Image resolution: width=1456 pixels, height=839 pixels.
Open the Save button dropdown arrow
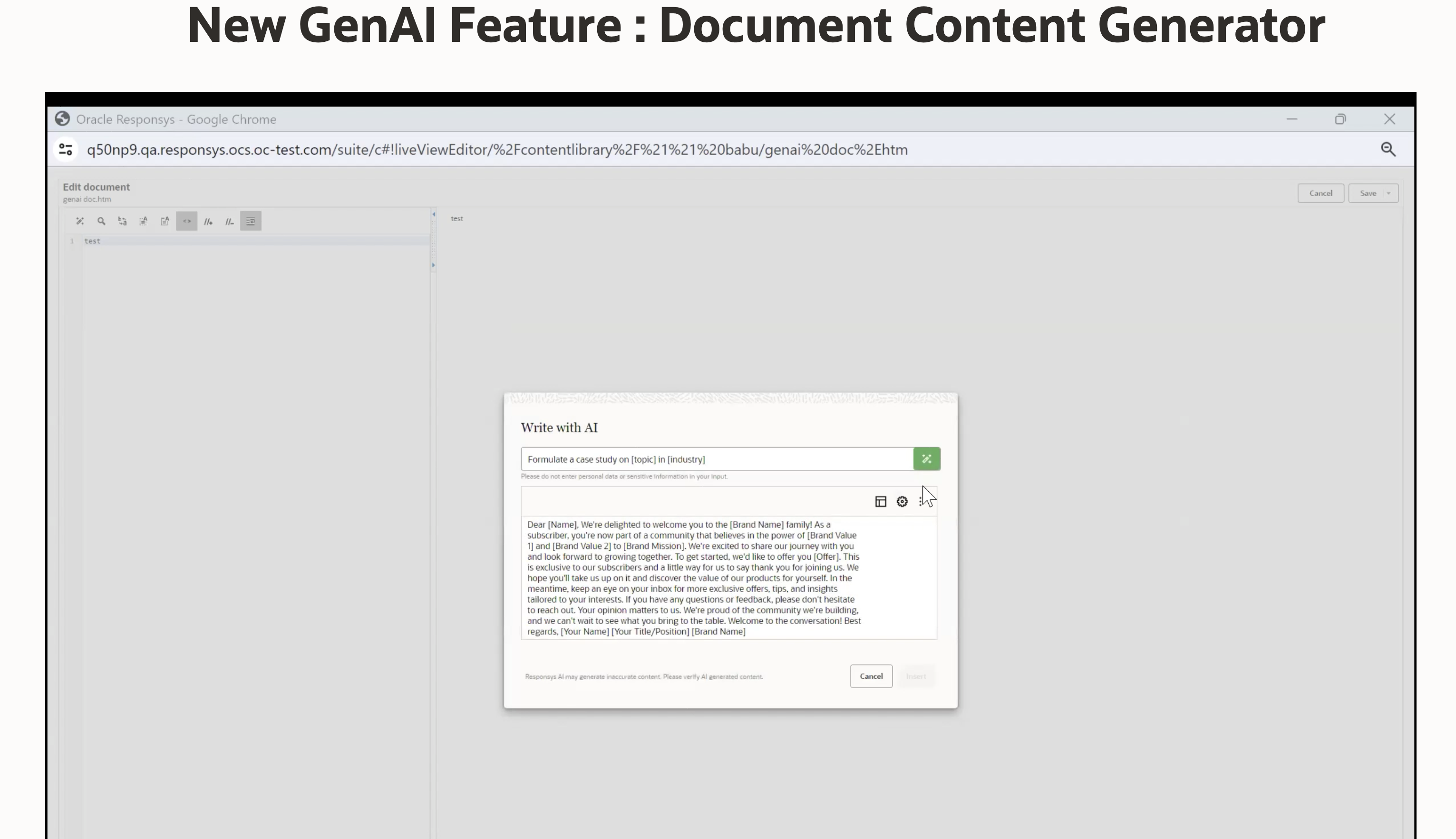pyautogui.click(x=1388, y=193)
